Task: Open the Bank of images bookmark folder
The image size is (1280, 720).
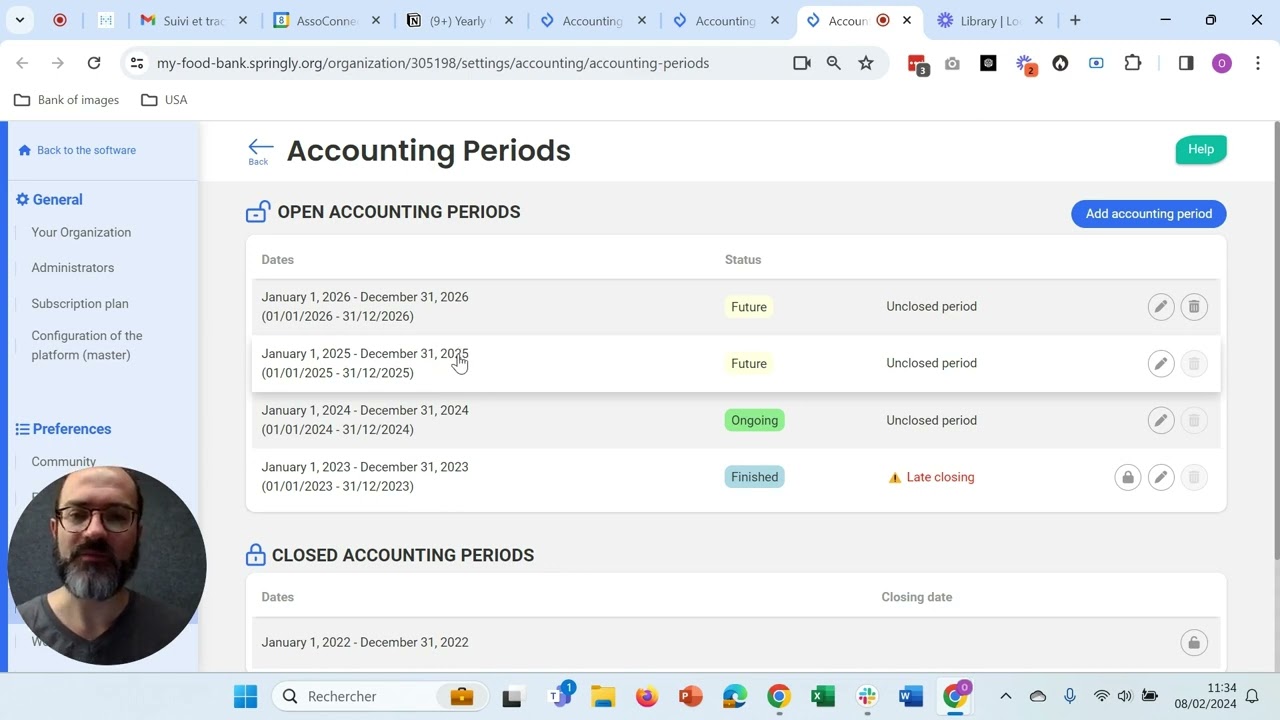Action: click(x=66, y=100)
